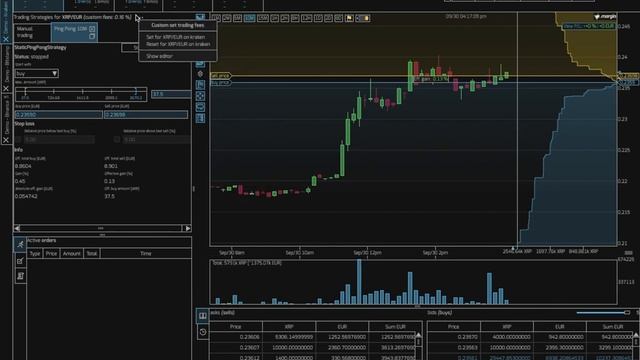Image resolution: width=640 pixels, height=360 pixels.
Task: Click strategy panel scrollbar right arrow
Action: pos(187,228)
